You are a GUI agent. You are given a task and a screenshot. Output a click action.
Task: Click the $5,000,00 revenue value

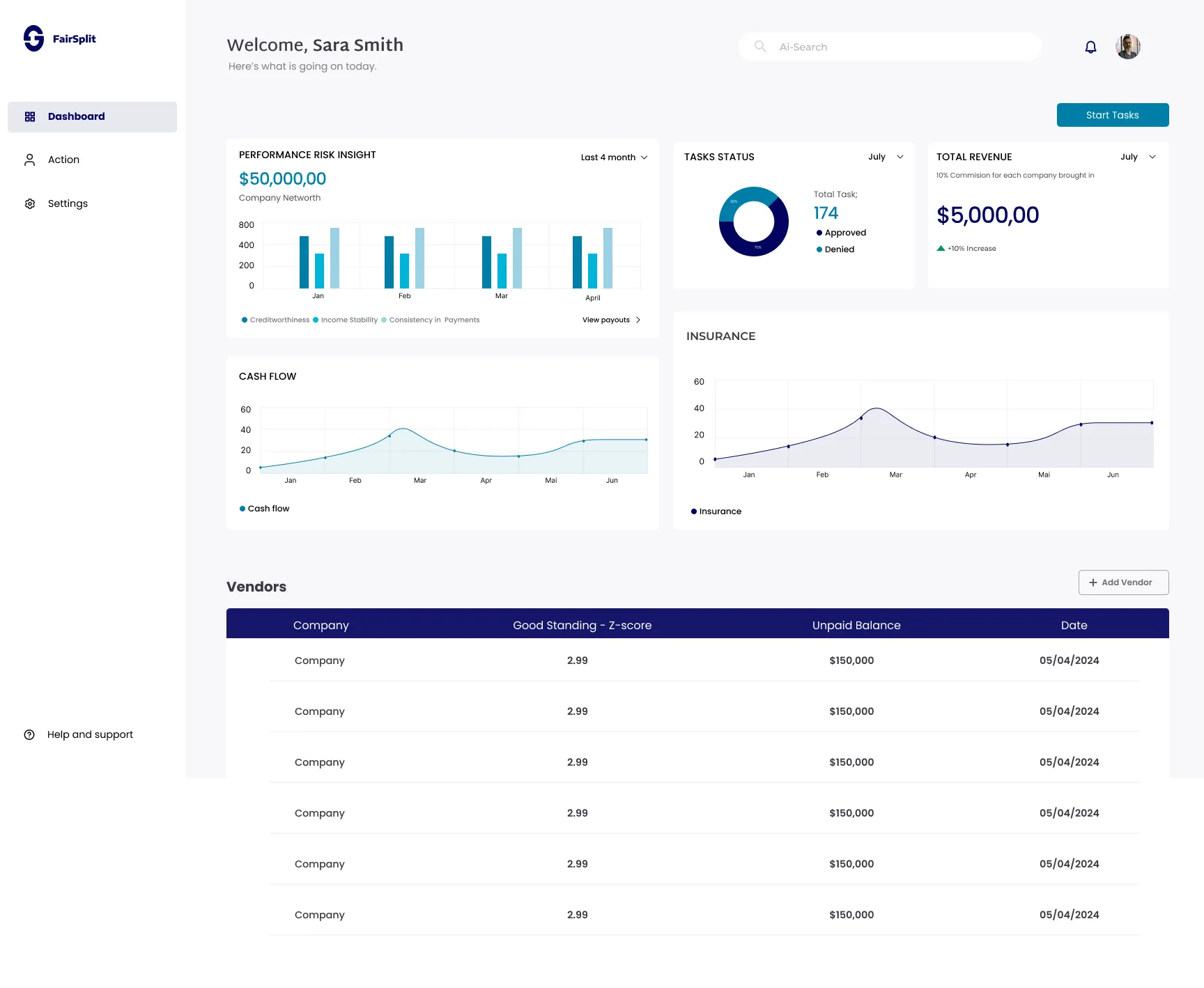(x=987, y=215)
